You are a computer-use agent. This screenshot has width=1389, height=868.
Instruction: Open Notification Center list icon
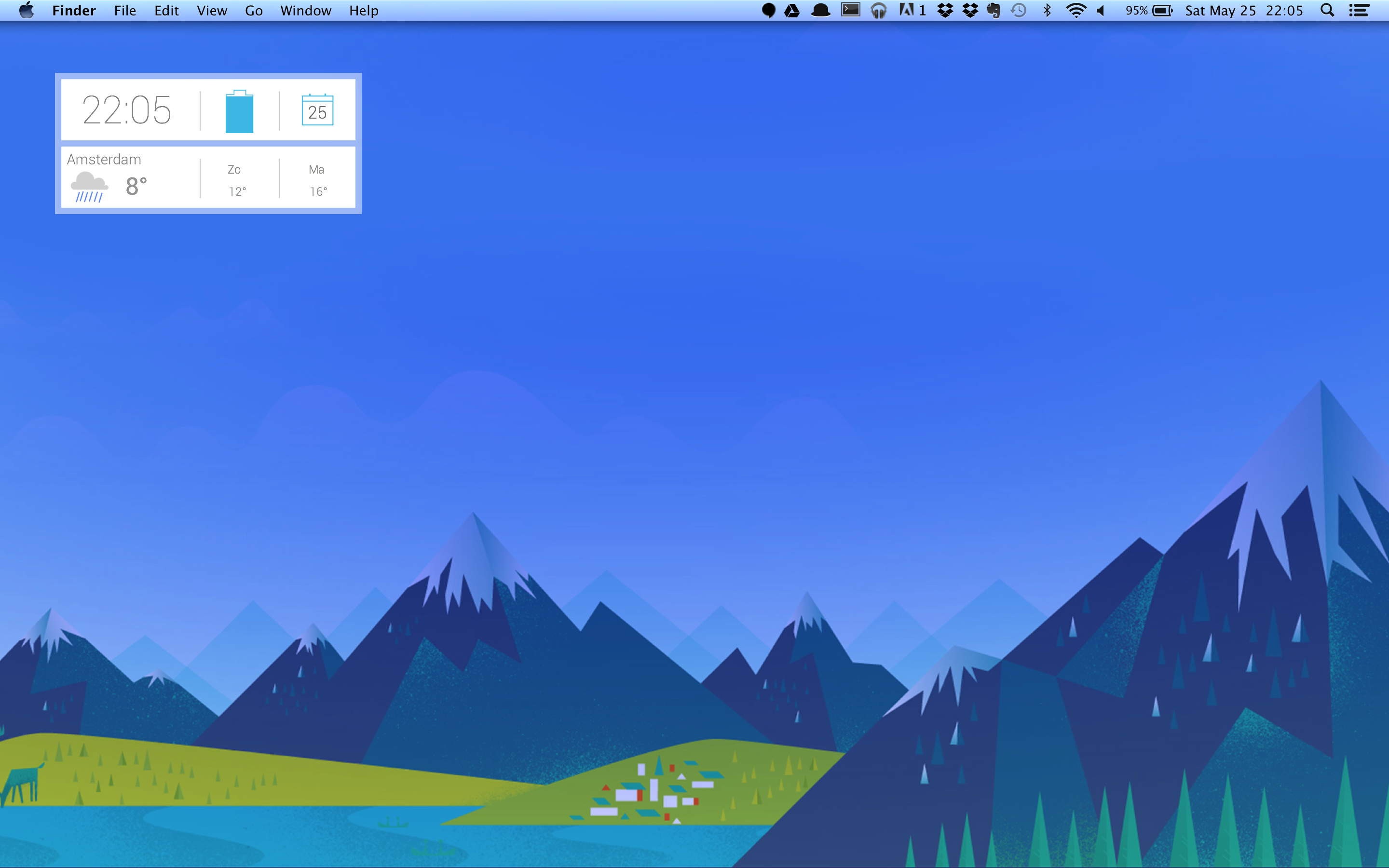coord(1359,10)
